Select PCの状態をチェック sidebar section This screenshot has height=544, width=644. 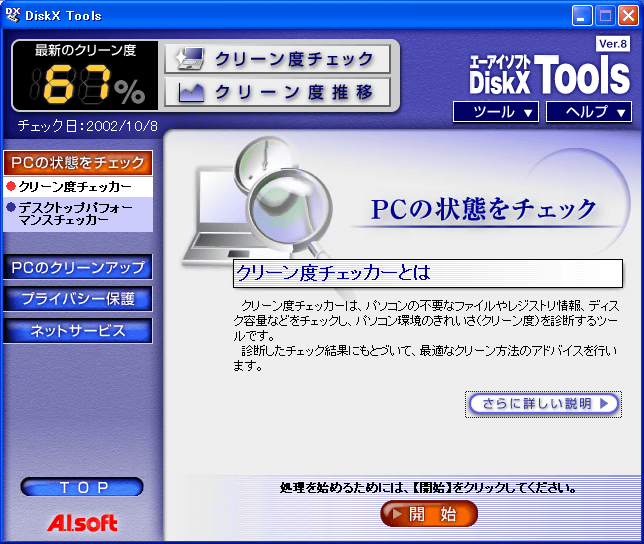pos(78,163)
